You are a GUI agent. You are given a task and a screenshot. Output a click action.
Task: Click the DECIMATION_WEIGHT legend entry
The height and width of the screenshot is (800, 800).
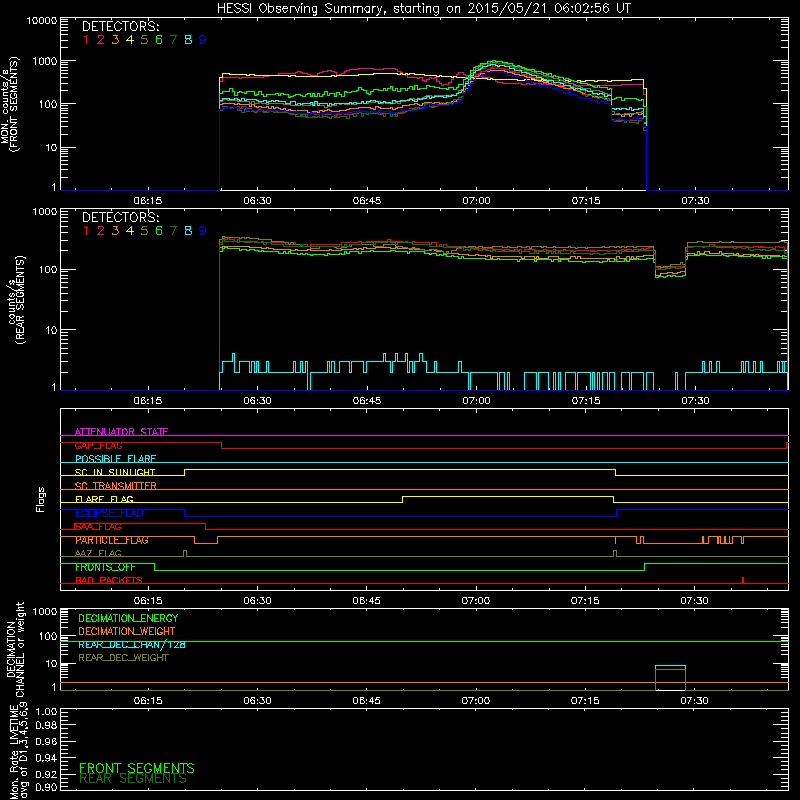pos(127,632)
